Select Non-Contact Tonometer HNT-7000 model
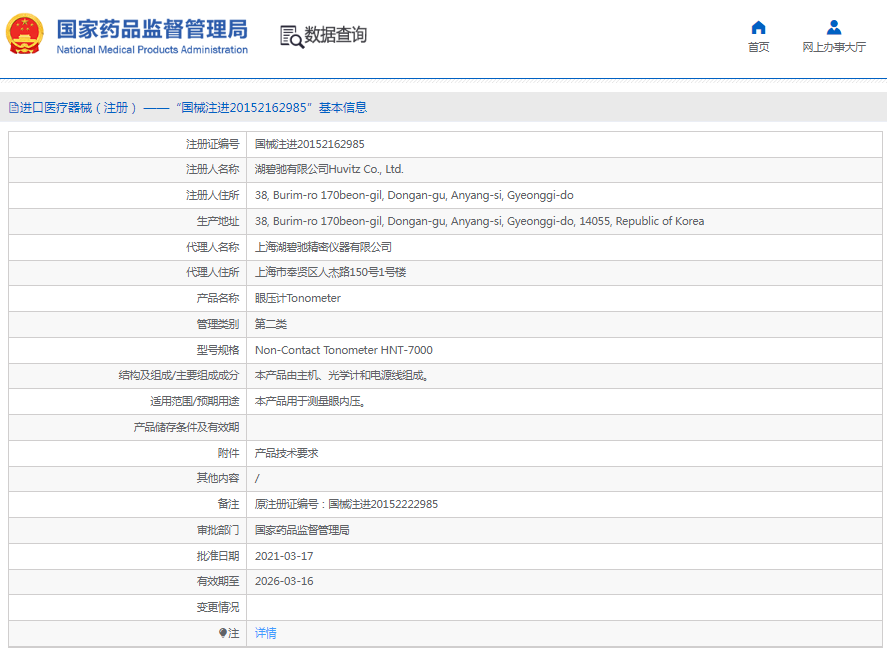 click(x=343, y=350)
